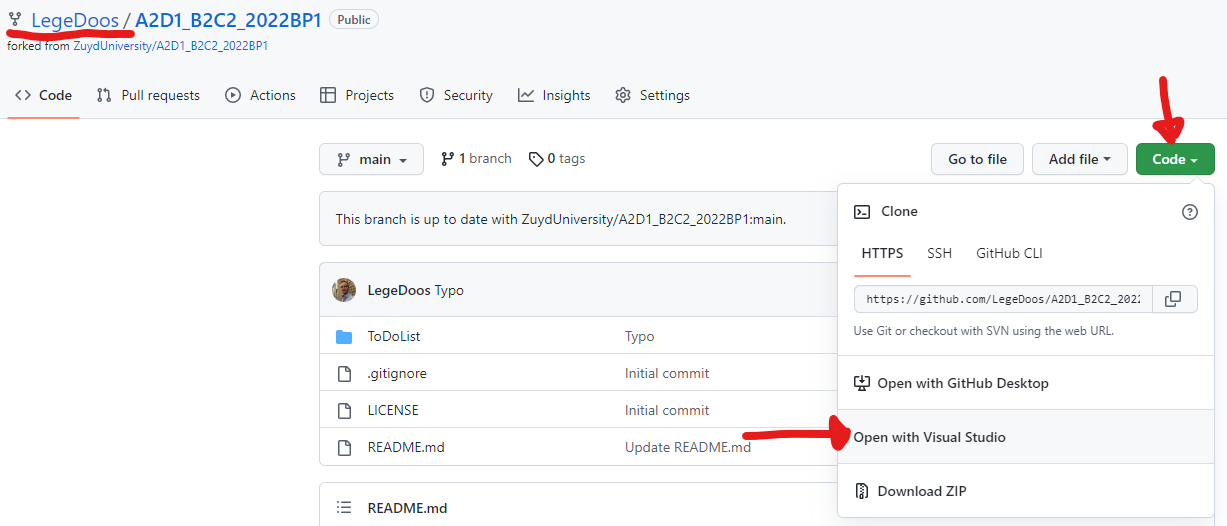The width and height of the screenshot is (1227, 526).
Task: Open the Actions tab
Action: tap(260, 95)
